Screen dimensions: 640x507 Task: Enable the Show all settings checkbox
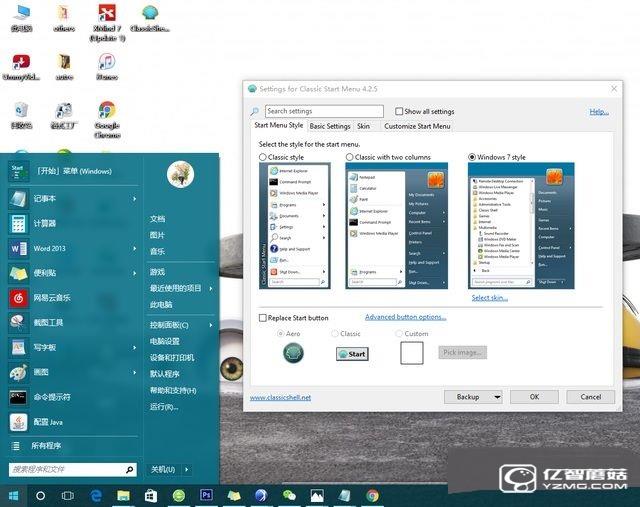(x=399, y=112)
